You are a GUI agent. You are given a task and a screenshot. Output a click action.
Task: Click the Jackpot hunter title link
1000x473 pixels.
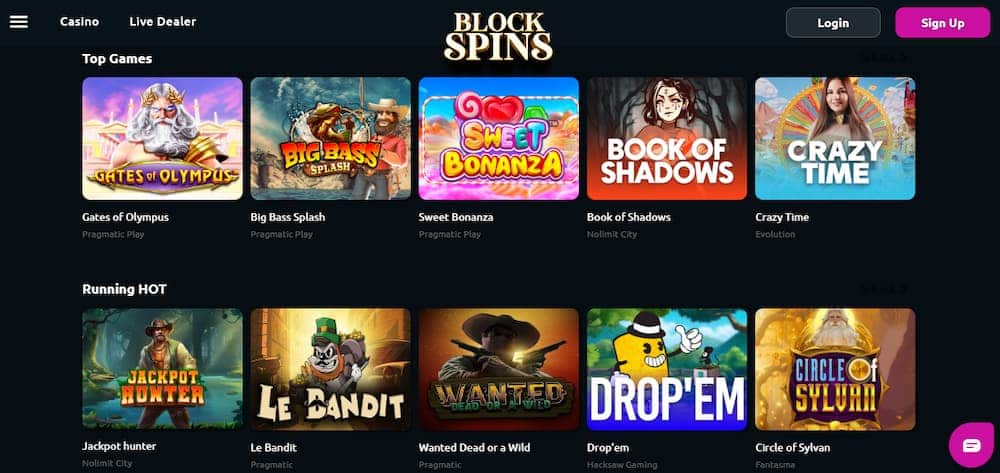click(x=119, y=446)
